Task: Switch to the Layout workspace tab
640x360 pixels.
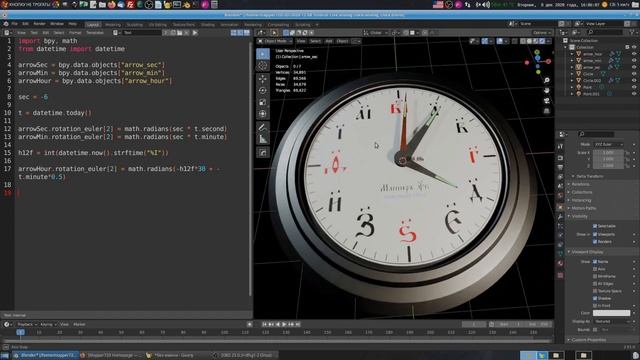Action: [x=93, y=24]
